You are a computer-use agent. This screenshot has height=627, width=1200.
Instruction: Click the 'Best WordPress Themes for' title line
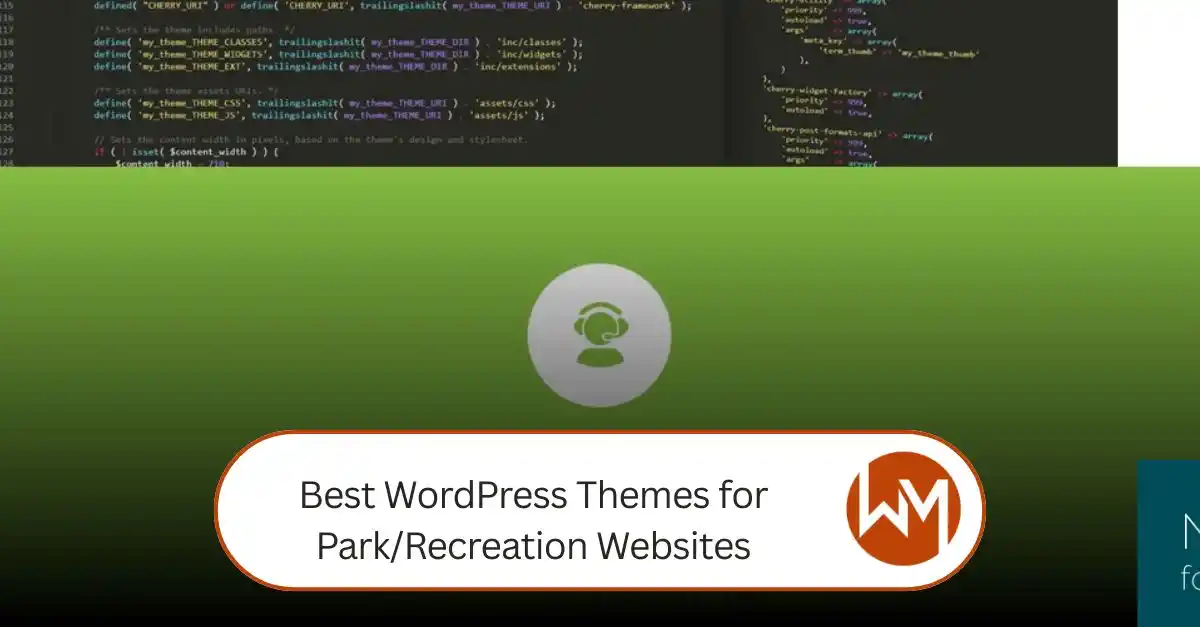(533, 495)
